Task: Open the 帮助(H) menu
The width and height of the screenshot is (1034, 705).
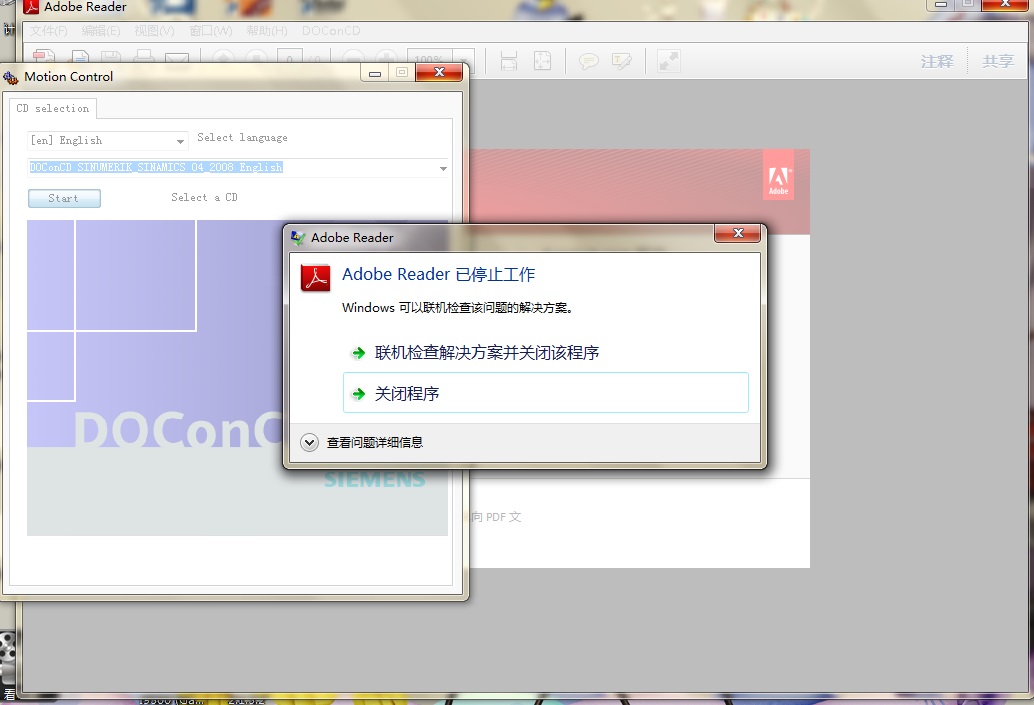Action: (x=266, y=31)
